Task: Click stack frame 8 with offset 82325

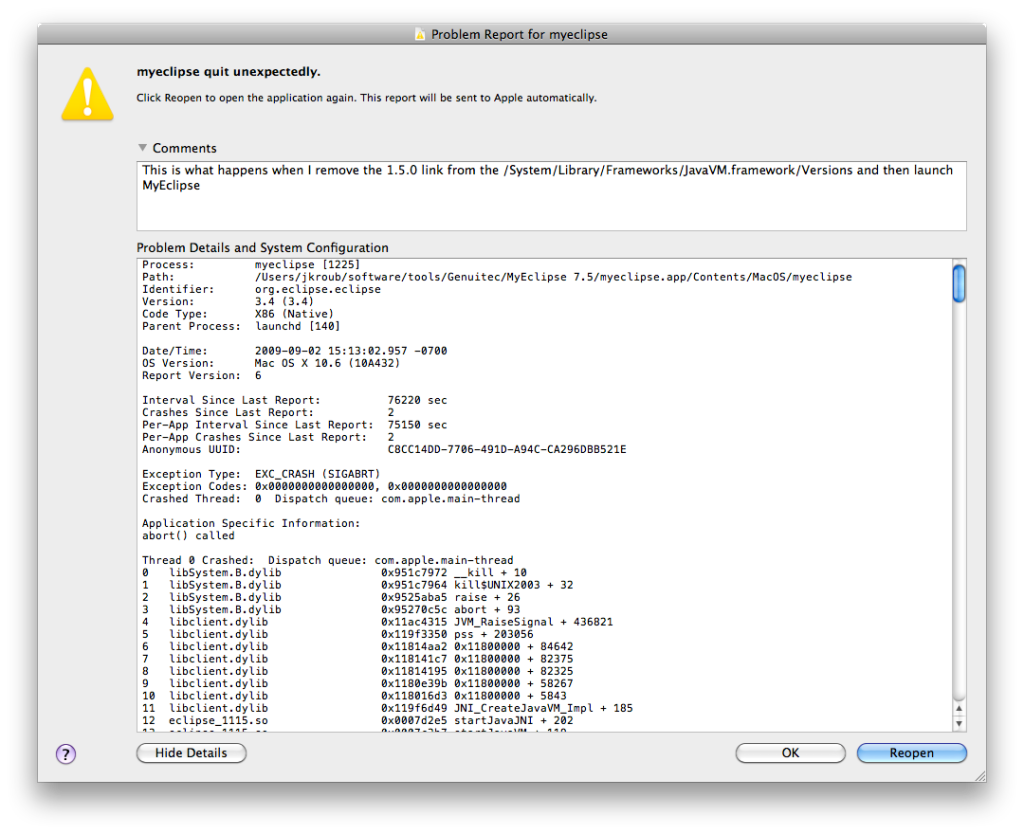Action: 358,672
